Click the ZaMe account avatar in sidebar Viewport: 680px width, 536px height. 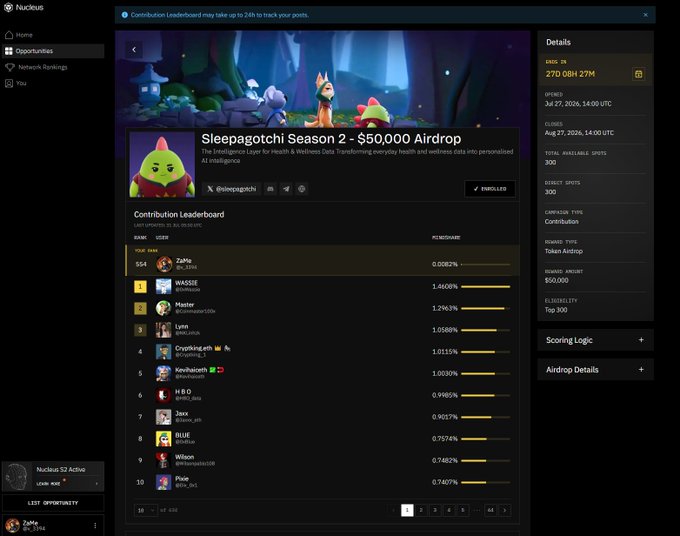pos(12,526)
